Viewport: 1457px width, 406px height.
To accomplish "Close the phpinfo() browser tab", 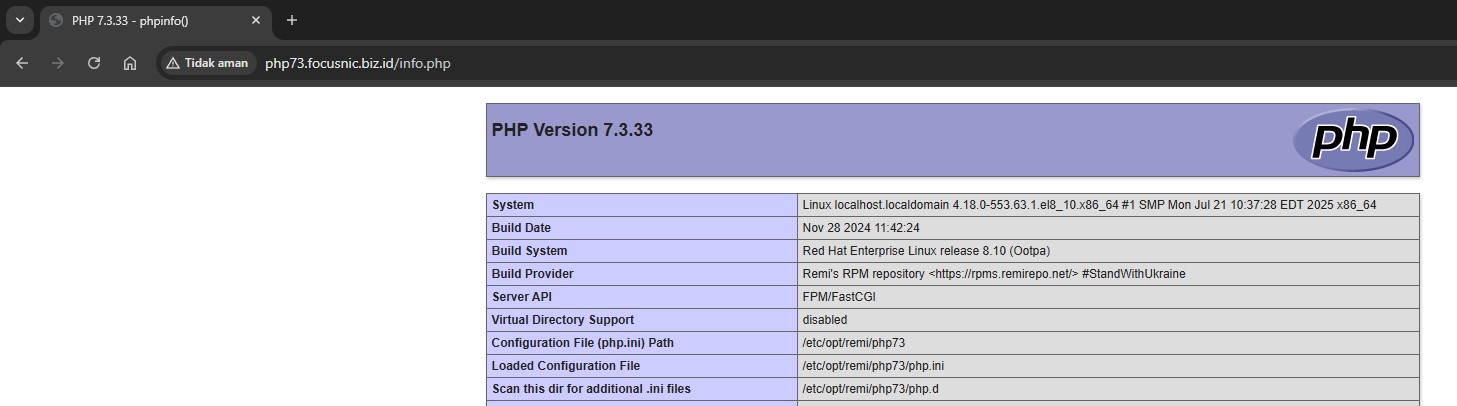I will point(256,20).
